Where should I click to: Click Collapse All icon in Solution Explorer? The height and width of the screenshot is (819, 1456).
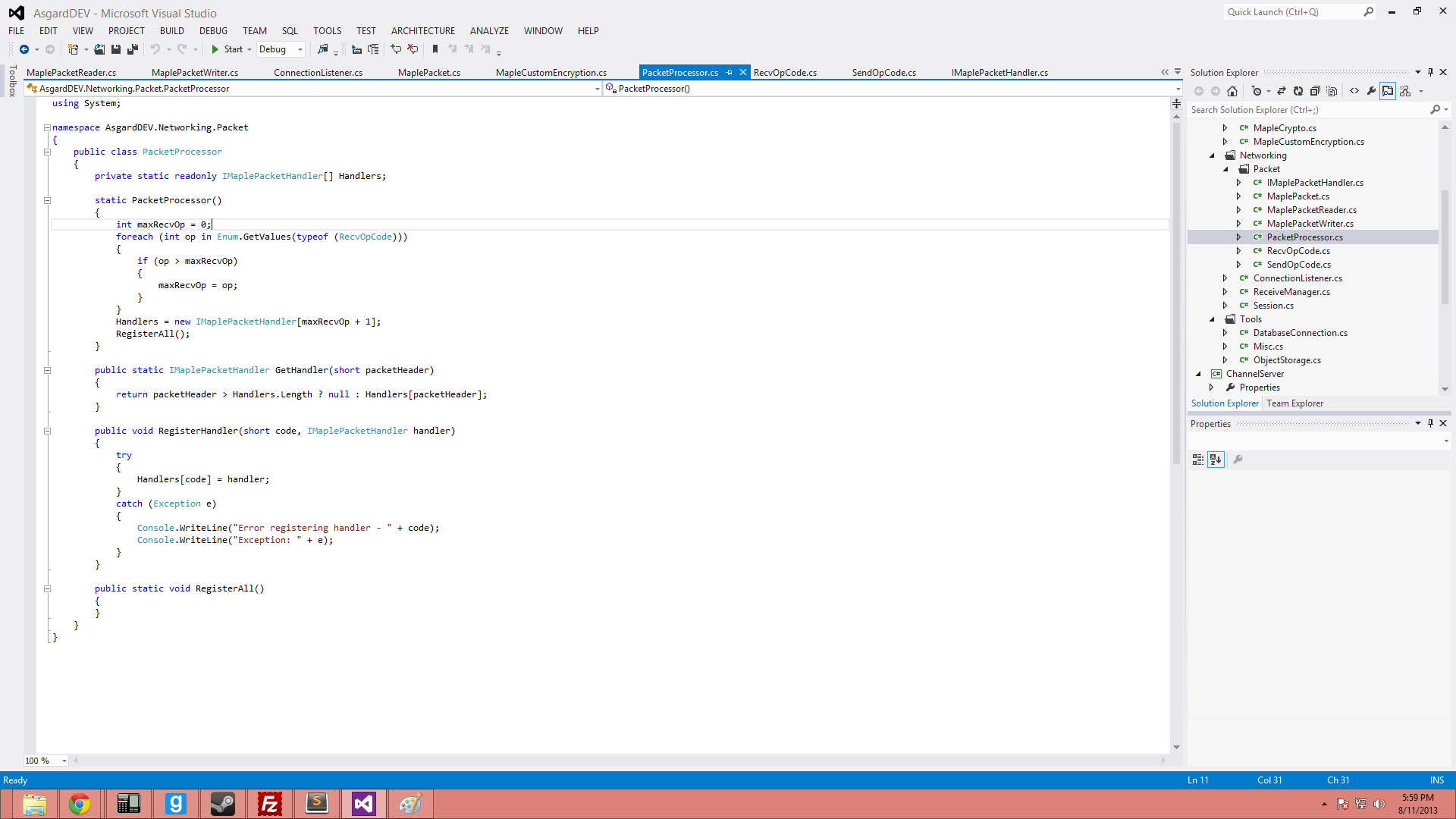(1315, 91)
